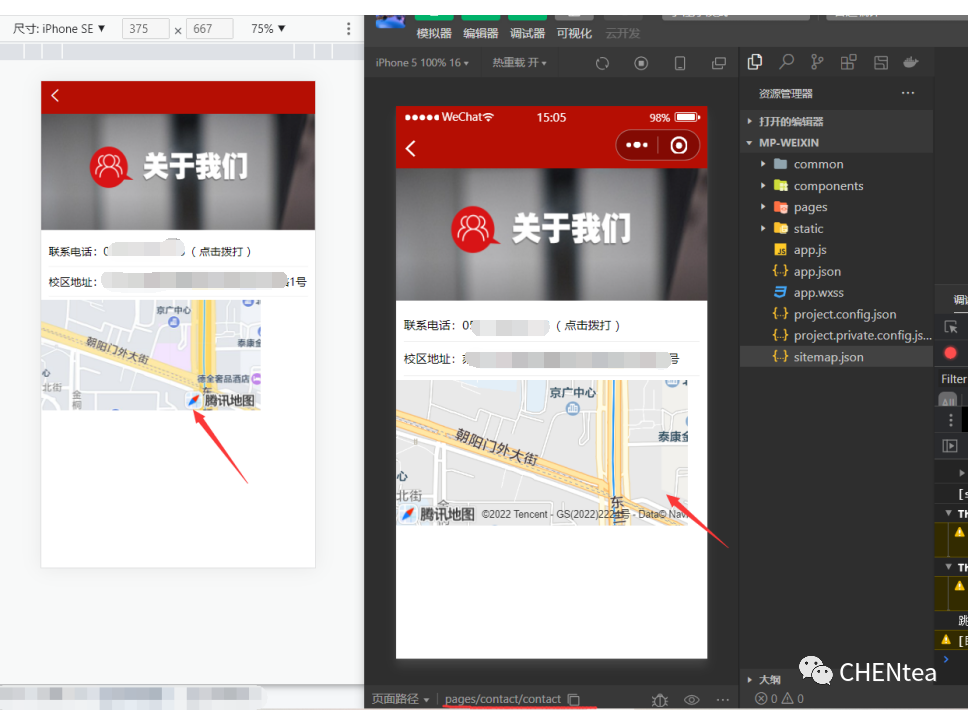
Task: Copy the page path with the copy icon
Action: tap(573, 699)
